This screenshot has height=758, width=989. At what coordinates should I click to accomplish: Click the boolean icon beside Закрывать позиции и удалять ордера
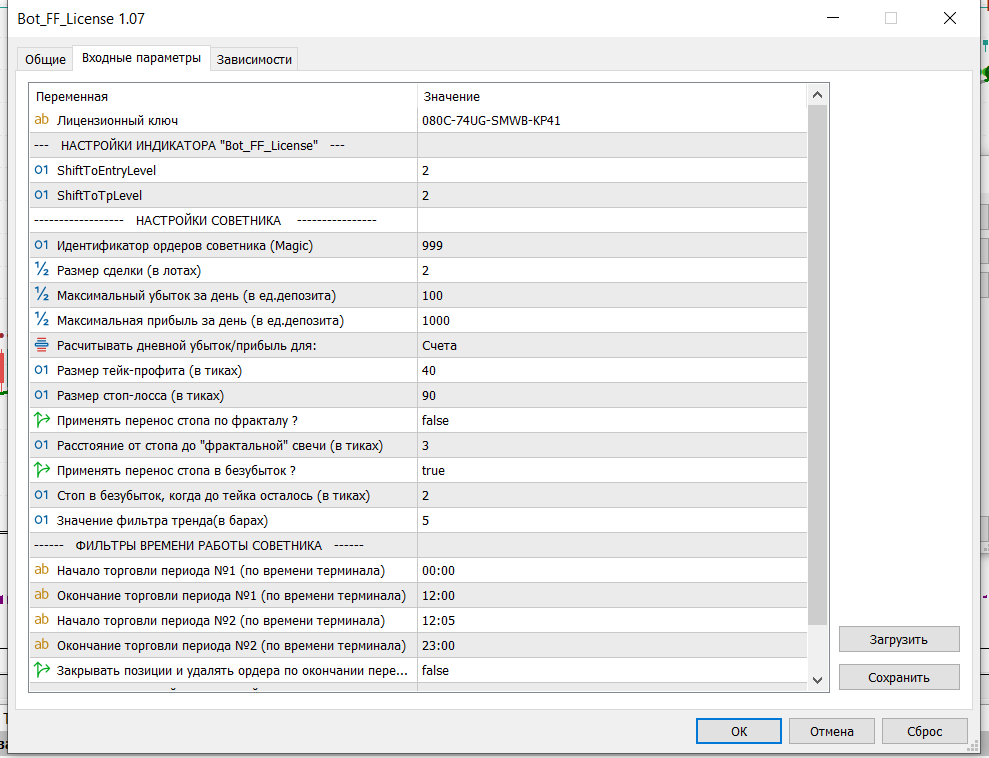click(x=42, y=670)
